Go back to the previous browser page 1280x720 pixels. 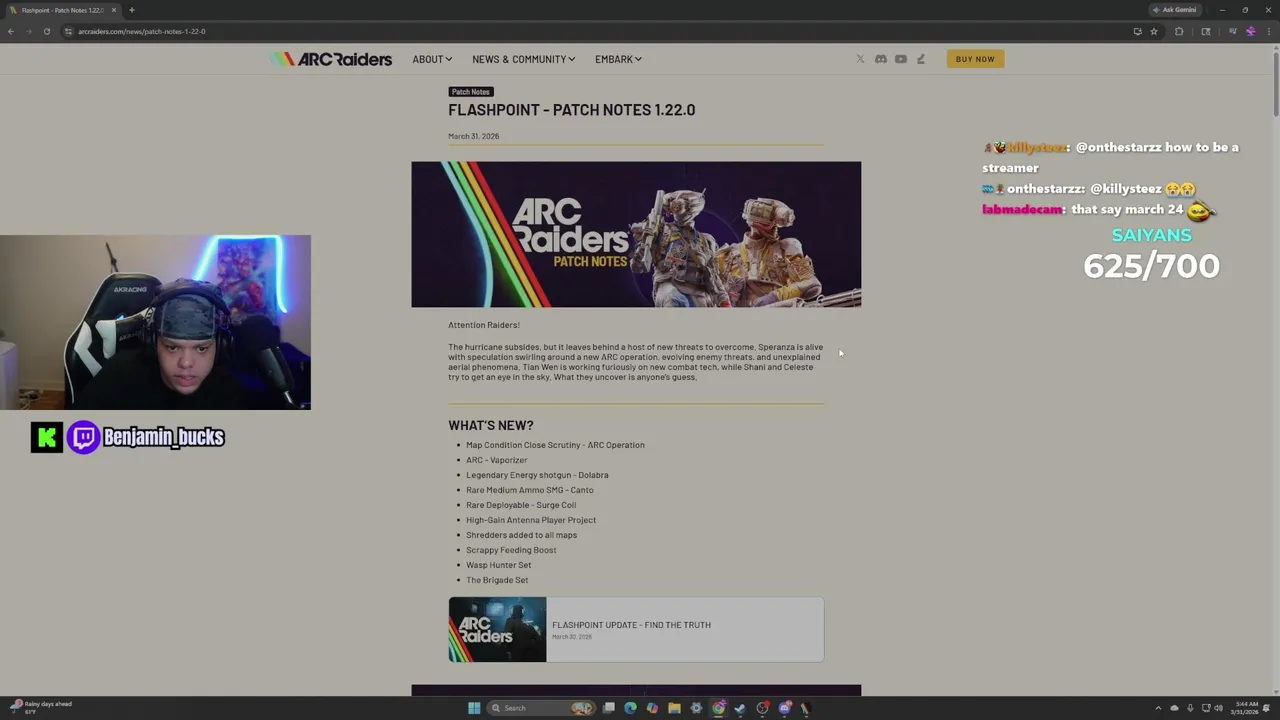point(11,31)
